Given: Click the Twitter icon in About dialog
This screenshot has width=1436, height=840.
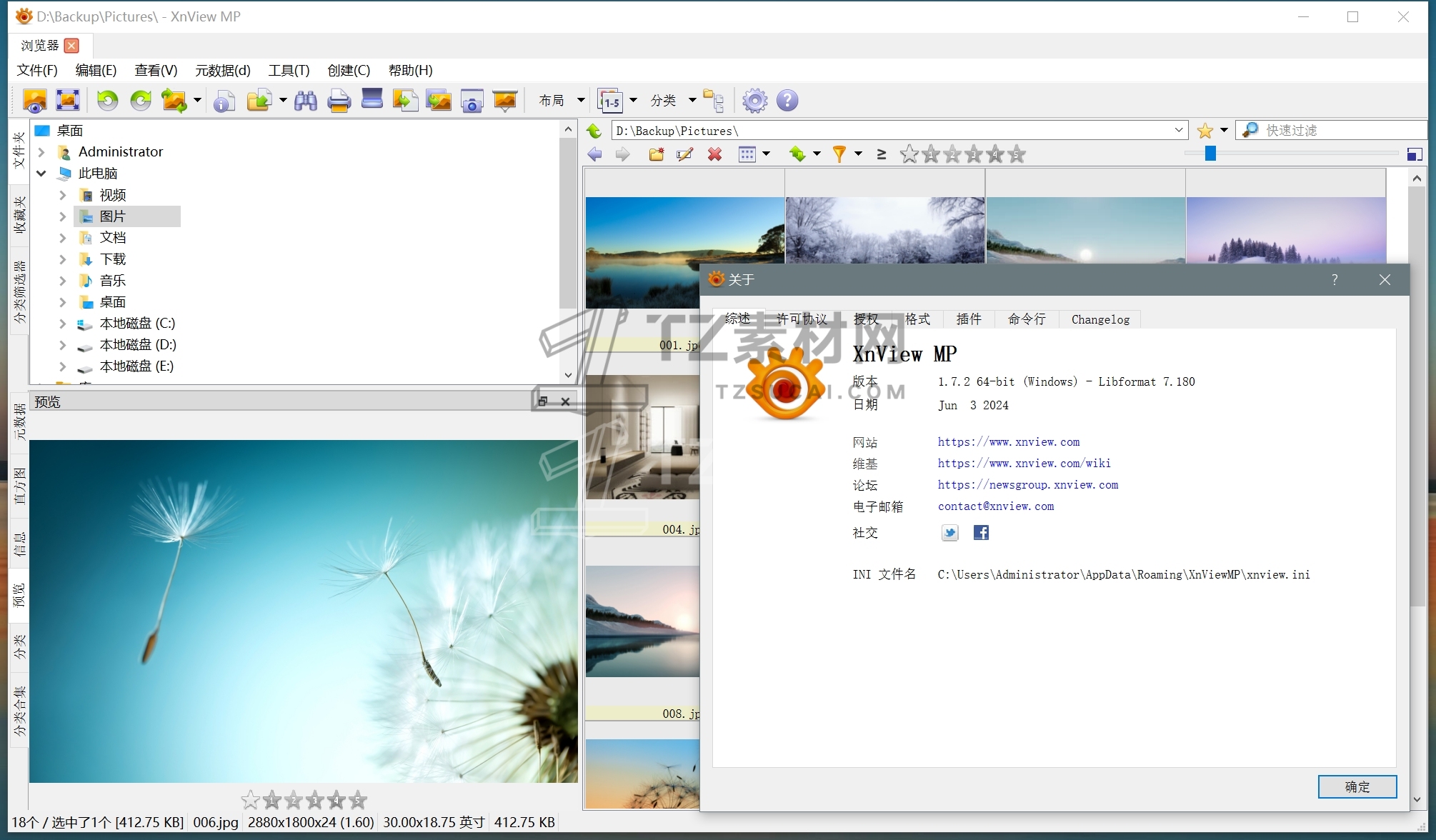Looking at the screenshot, I should 949,533.
